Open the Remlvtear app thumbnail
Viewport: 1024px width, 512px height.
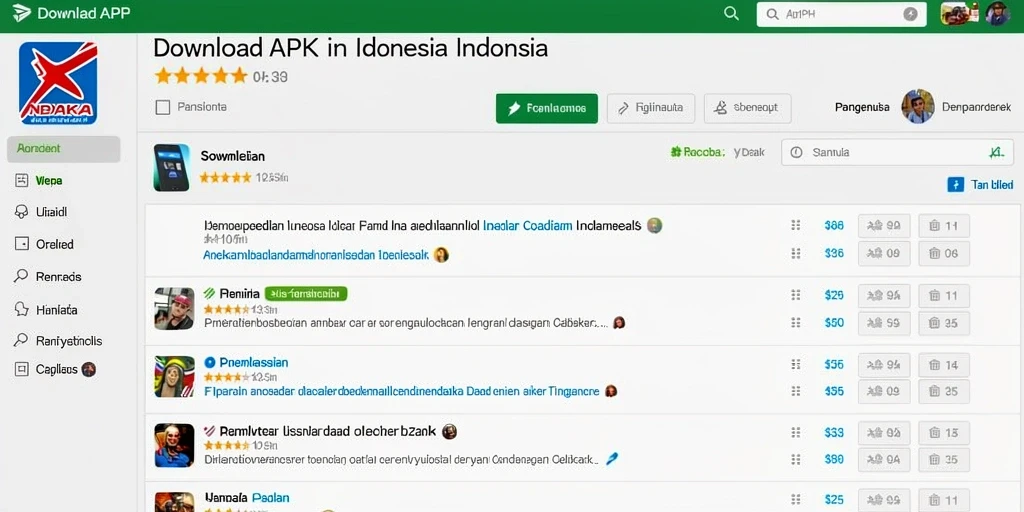[x=174, y=445]
